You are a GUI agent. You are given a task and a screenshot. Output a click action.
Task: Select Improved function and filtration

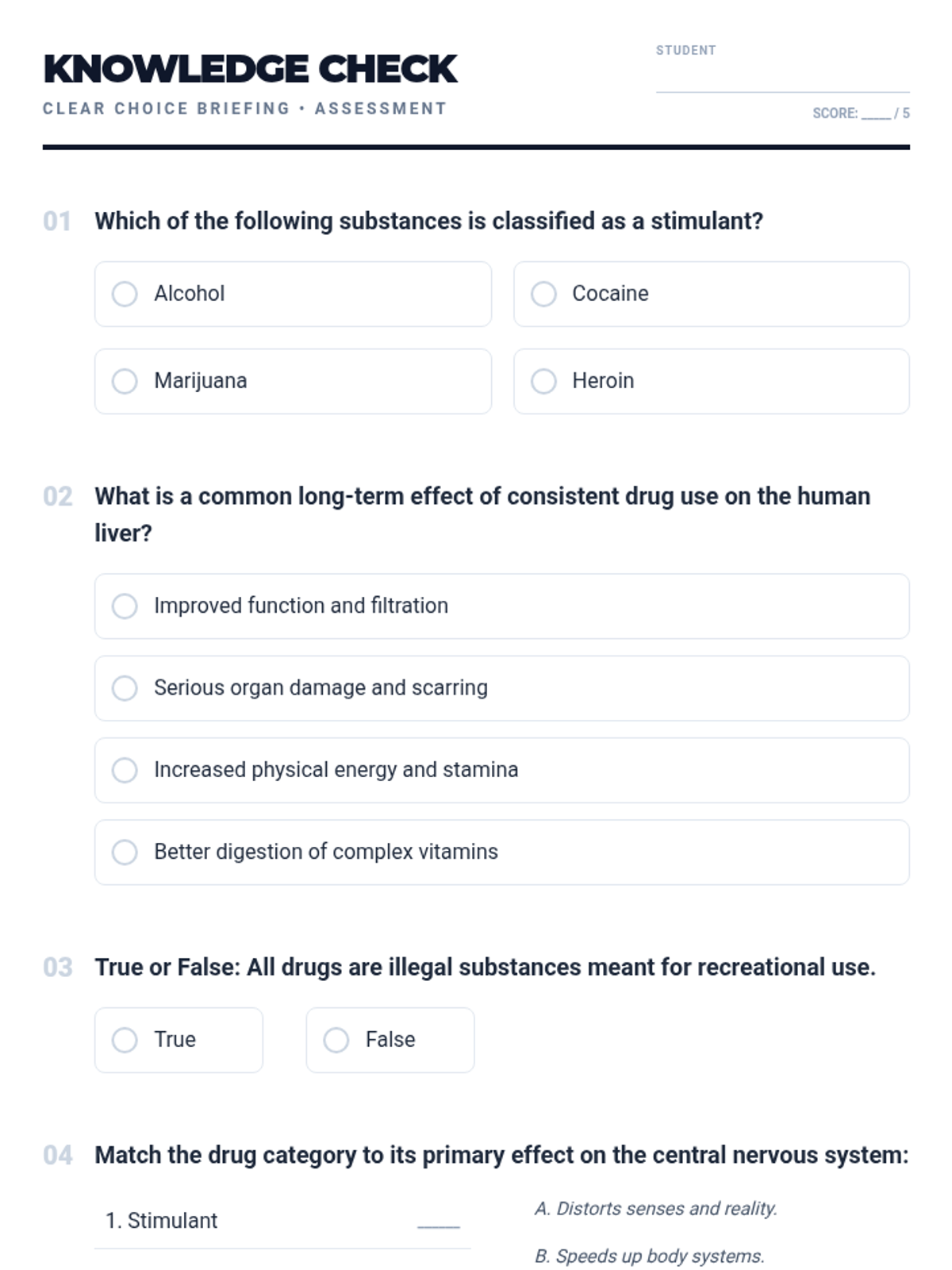[125, 606]
